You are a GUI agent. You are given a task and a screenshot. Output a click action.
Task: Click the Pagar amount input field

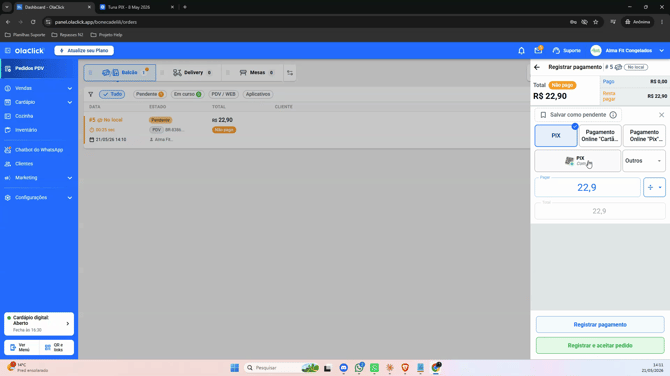click(587, 188)
